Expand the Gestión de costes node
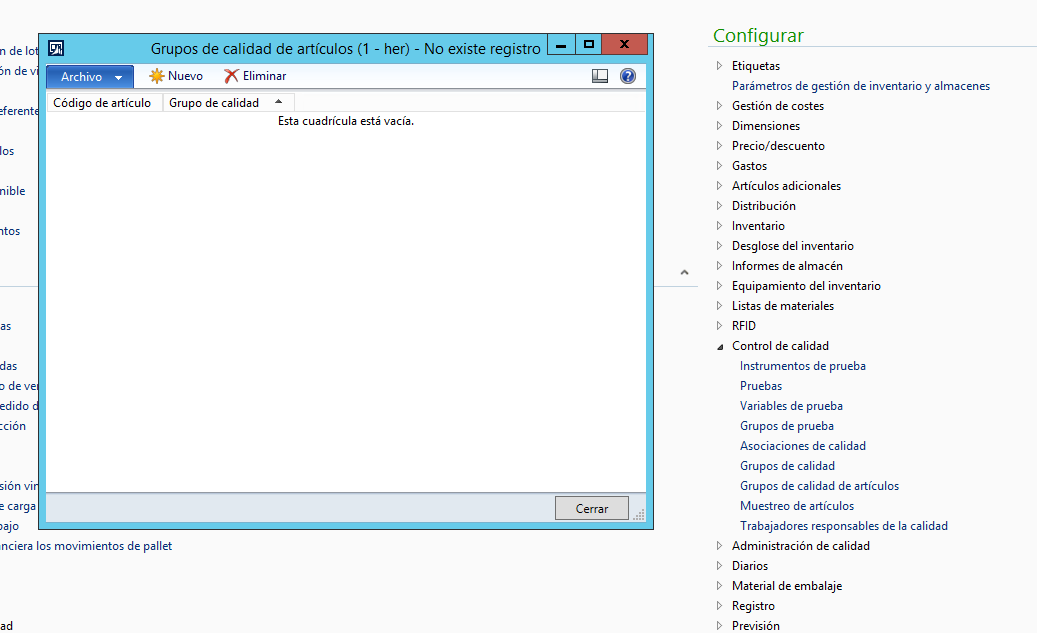 (720, 105)
